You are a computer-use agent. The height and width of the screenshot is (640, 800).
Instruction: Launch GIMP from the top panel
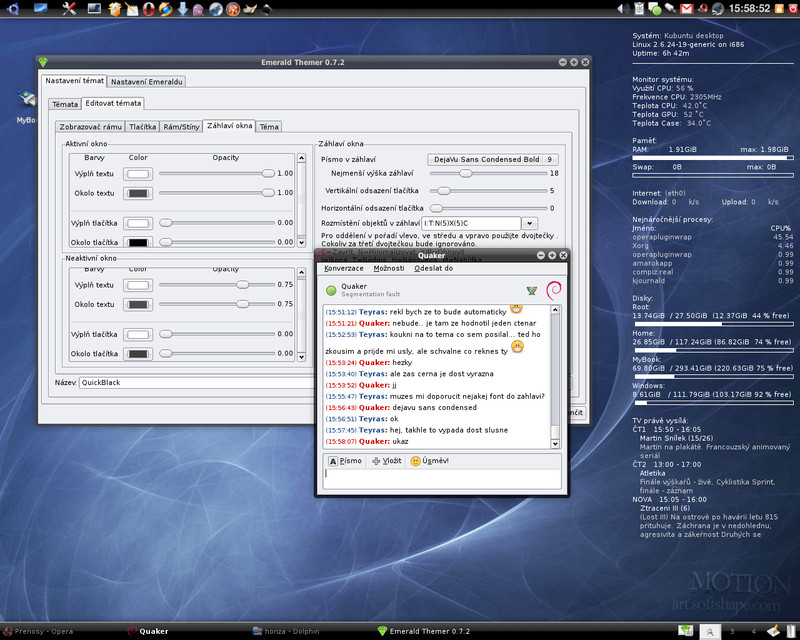click(249, 9)
